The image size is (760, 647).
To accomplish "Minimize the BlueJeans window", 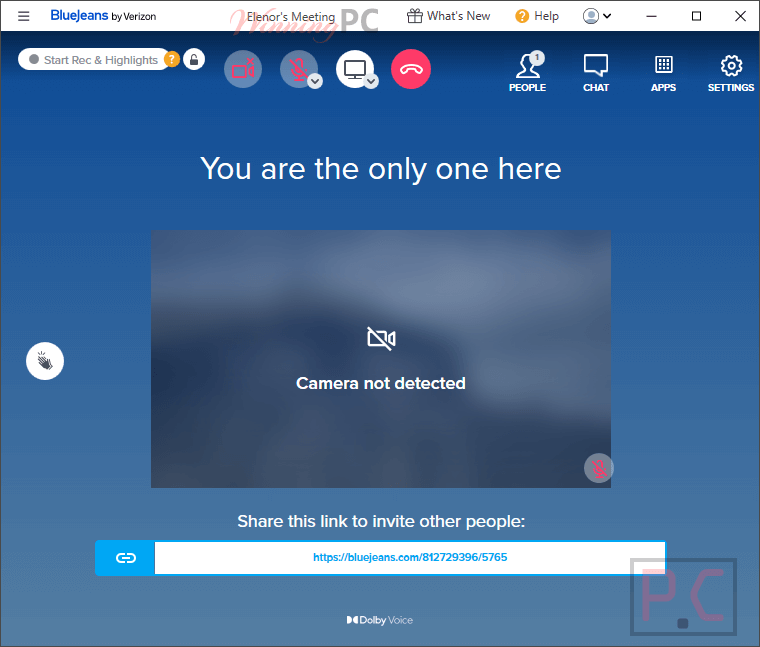I will click(651, 16).
